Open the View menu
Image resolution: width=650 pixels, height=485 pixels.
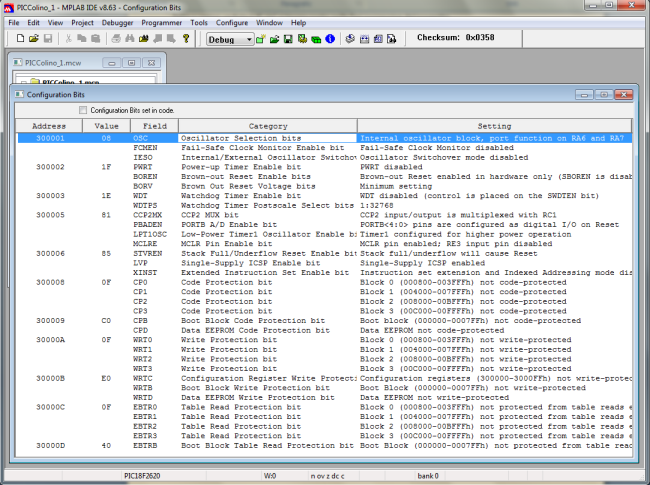pyautogui.click(x=55, y=23)
